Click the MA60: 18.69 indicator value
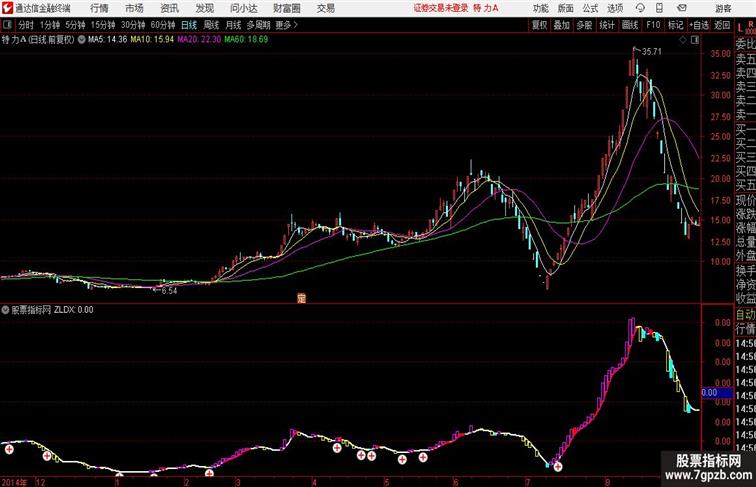756x487 pixels. coord(246,40)
